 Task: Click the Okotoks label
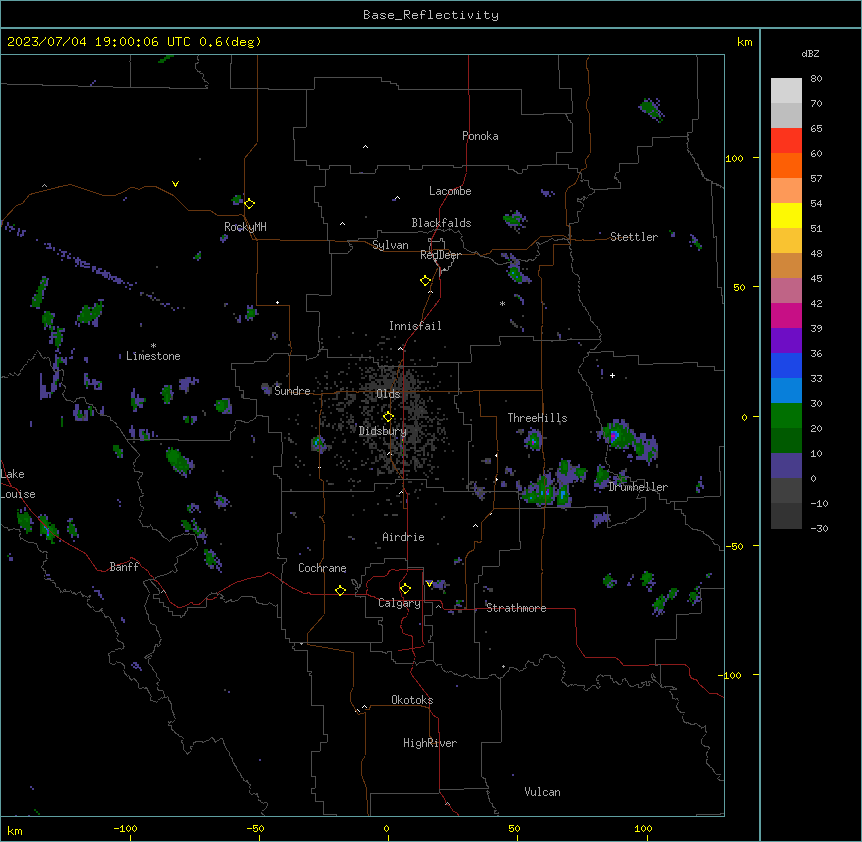[412, 700]
